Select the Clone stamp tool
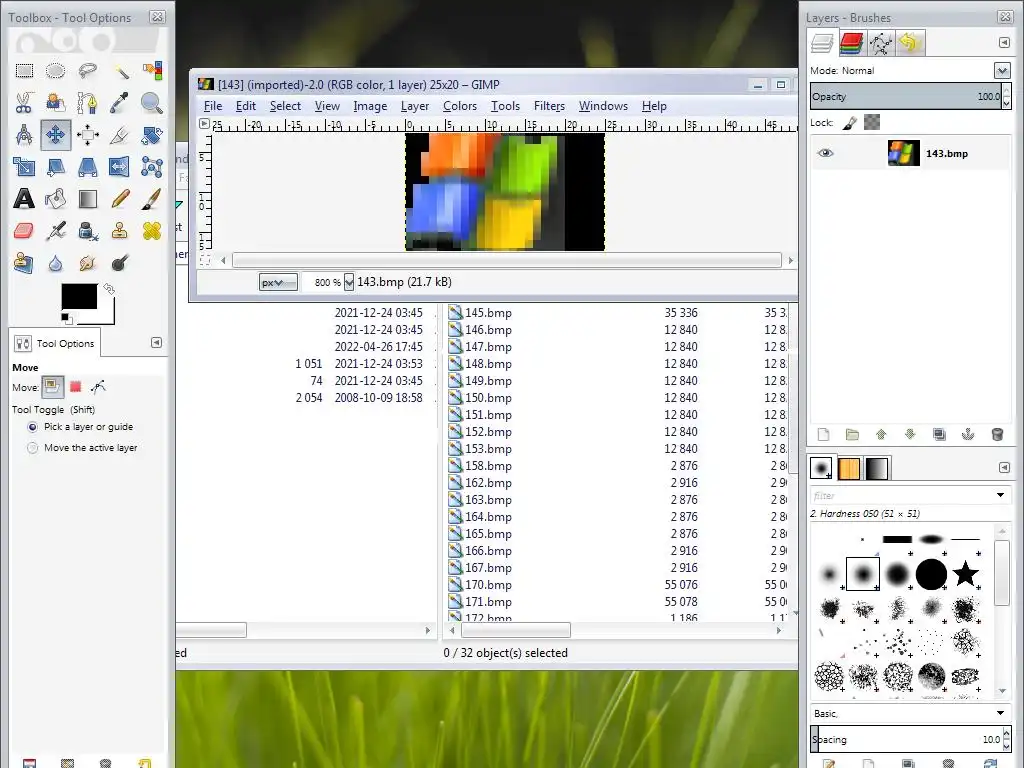The image size is (1024, 768). click(x=120, y=231)
